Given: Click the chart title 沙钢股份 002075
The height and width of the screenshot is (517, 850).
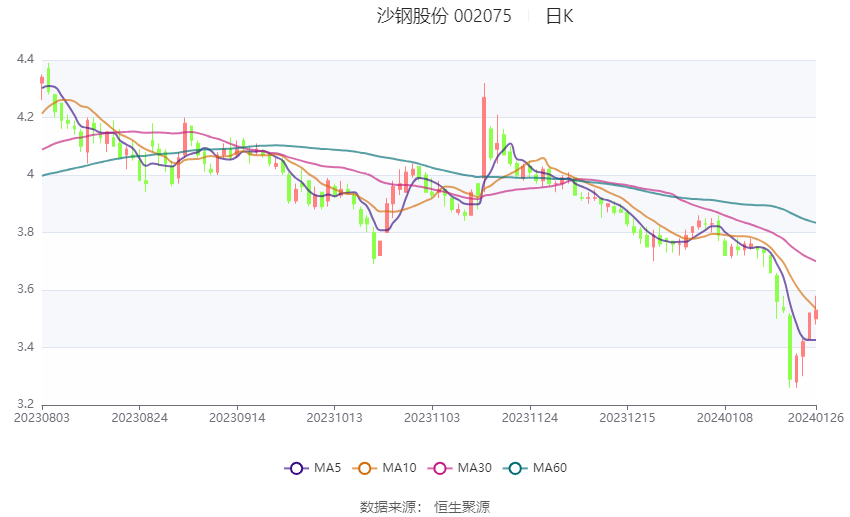Looking at the screenshot, I should (444, 16).
